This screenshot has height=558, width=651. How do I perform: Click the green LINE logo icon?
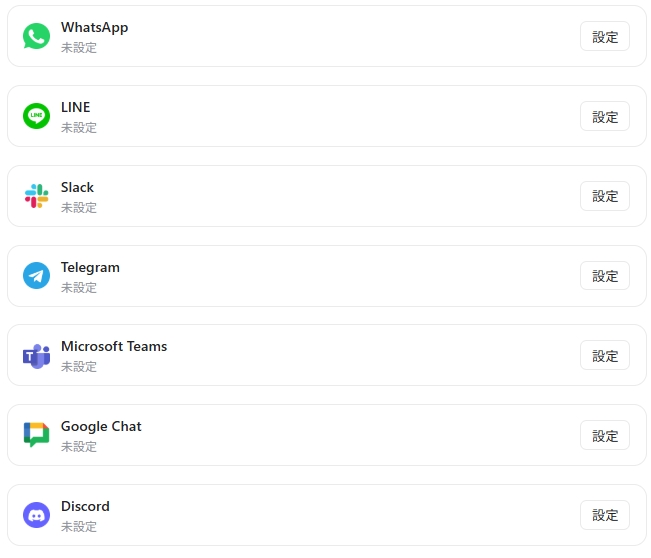pos(36,116)
